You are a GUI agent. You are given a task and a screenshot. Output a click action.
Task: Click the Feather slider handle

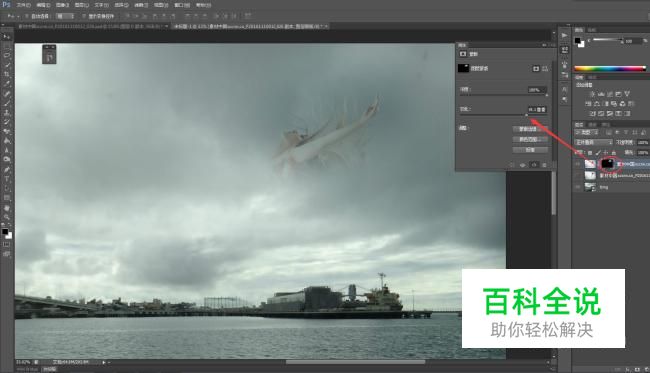click(x=526, y=116)
